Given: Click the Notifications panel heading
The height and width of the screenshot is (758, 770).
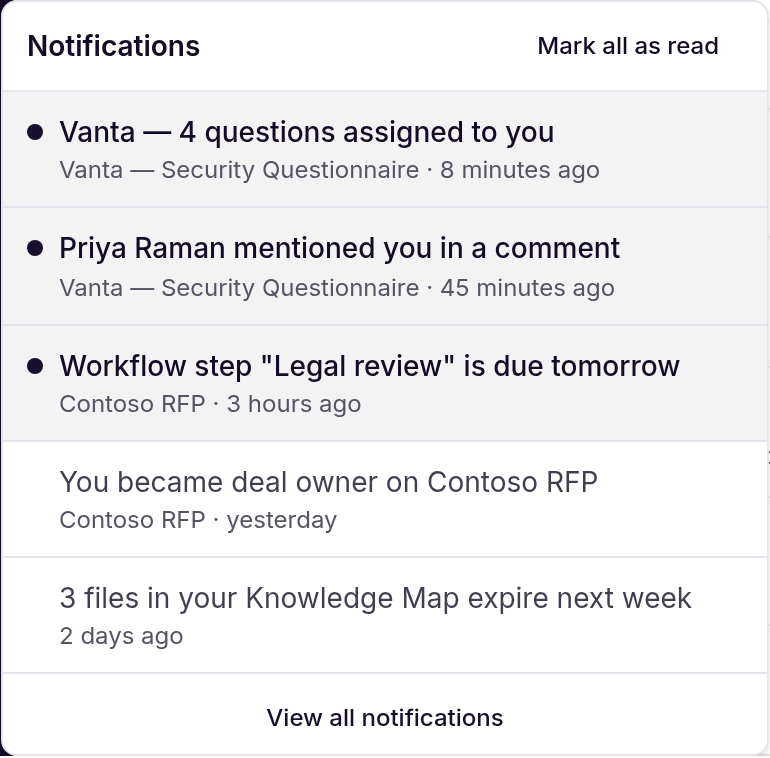Looking at the screenshot, I should click(113, 46).
